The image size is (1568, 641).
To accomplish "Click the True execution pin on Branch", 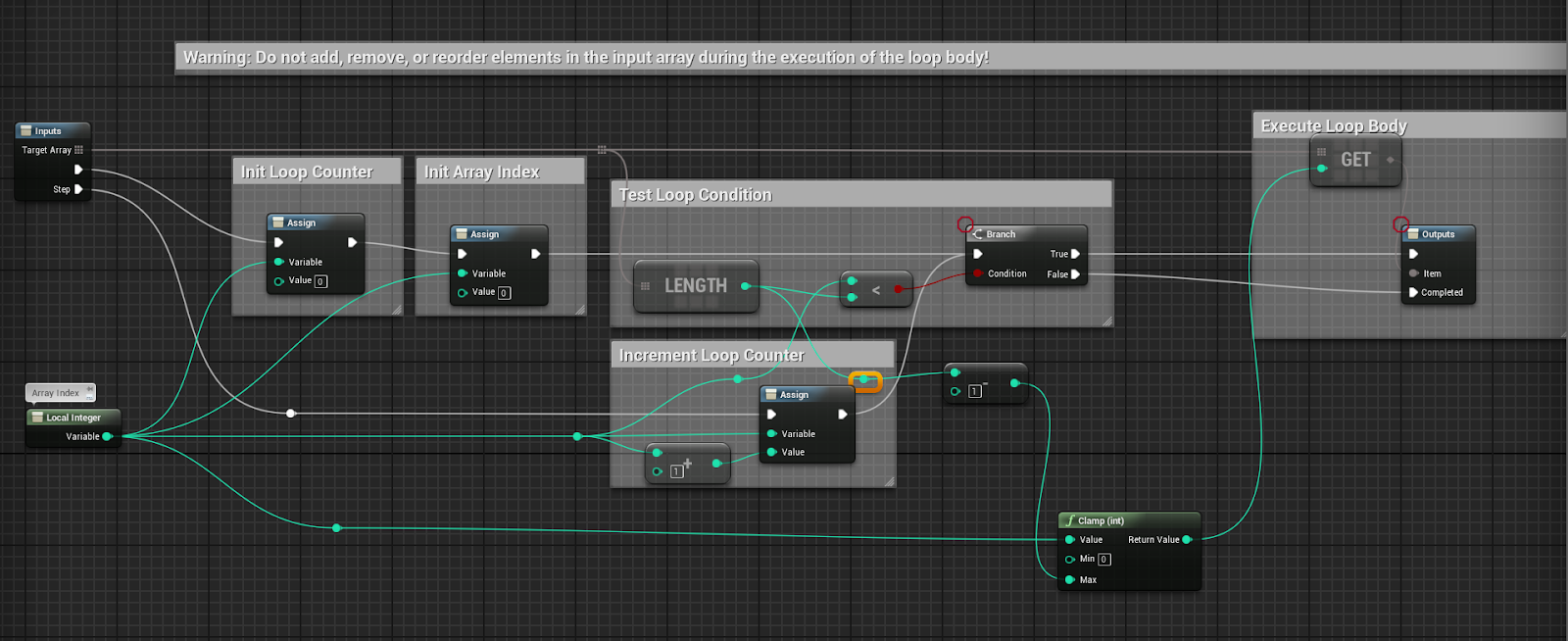I will click(1075, 254).
